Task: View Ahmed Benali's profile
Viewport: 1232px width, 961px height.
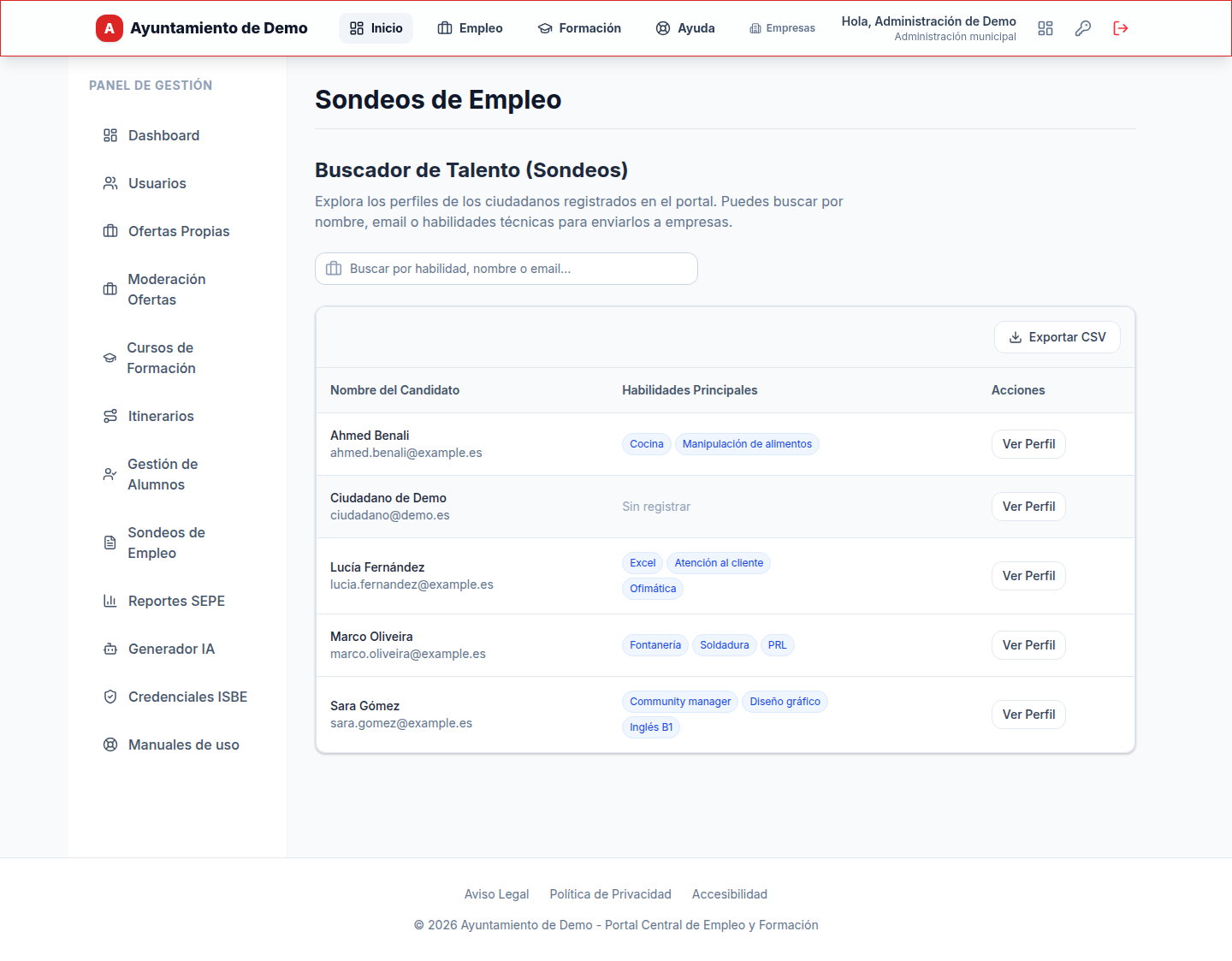Action: coord(1028,444)
